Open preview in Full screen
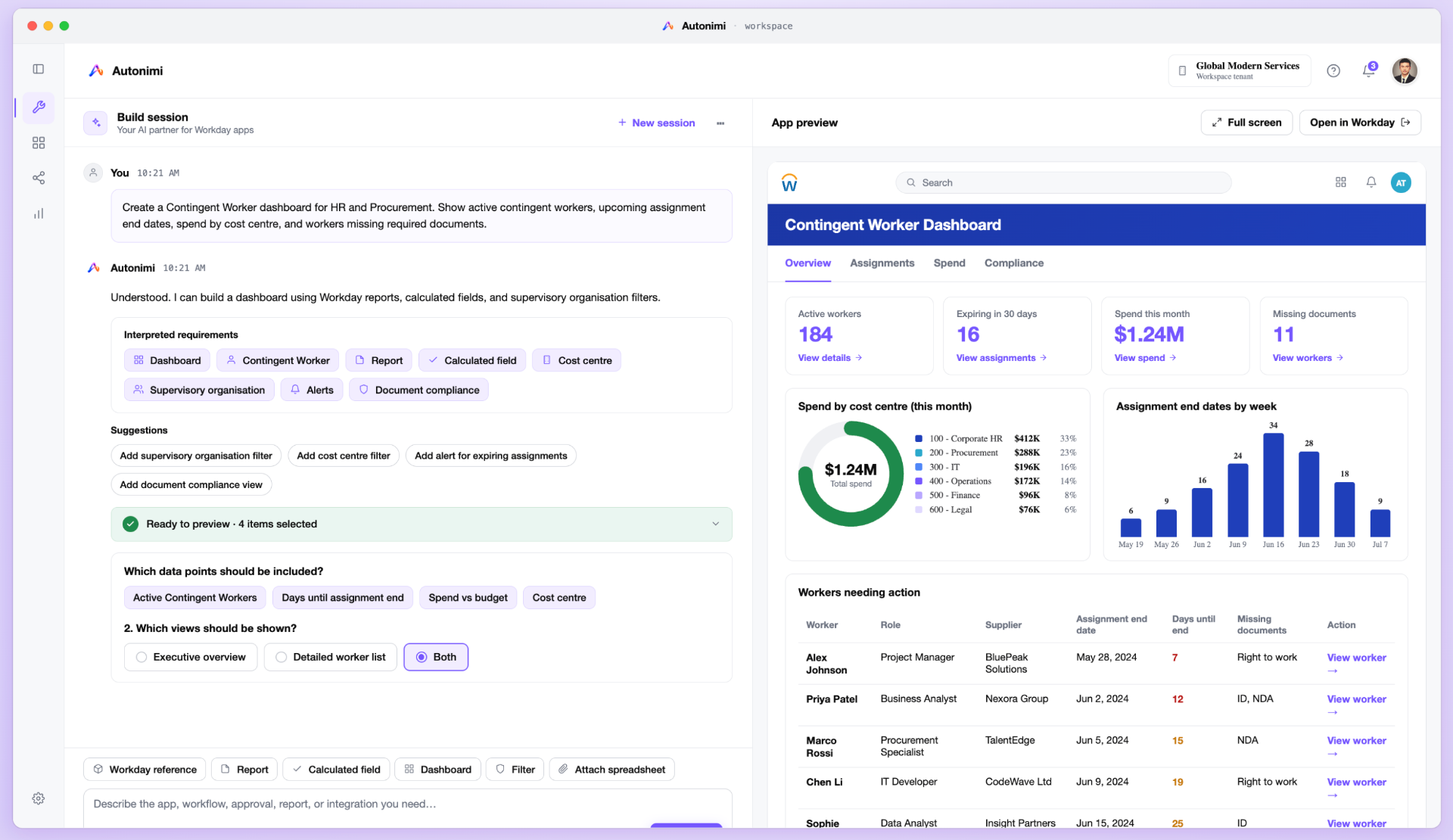 (1246, 123)
